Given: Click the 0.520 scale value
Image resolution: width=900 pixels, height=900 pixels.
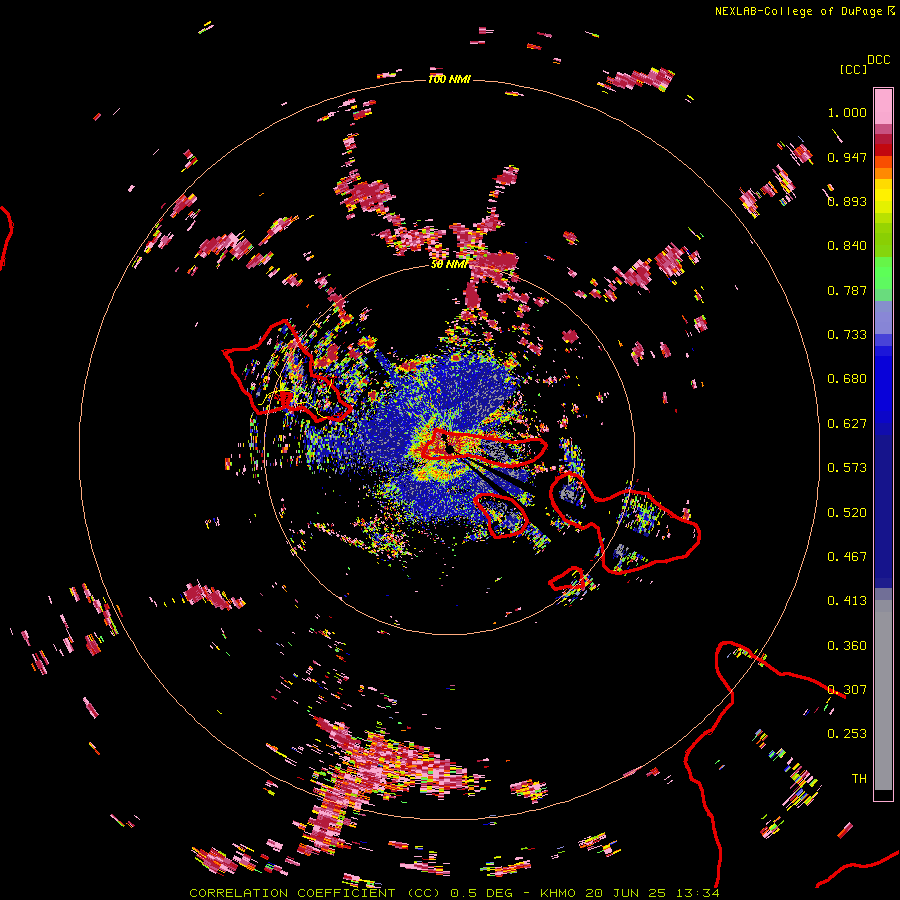Looking at the screenshot, I should coord(847,513).
